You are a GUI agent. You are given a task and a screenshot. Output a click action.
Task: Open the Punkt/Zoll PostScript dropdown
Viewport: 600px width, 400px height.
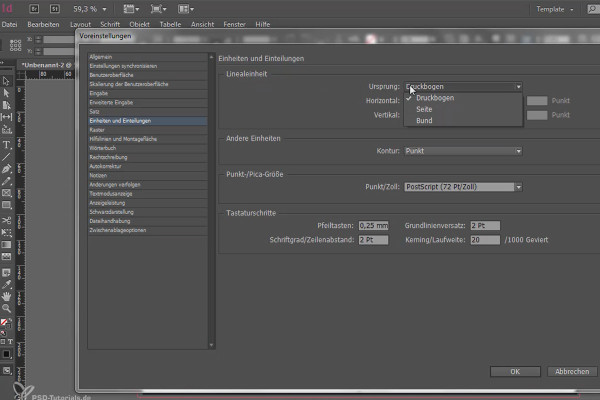coord(463,187)
